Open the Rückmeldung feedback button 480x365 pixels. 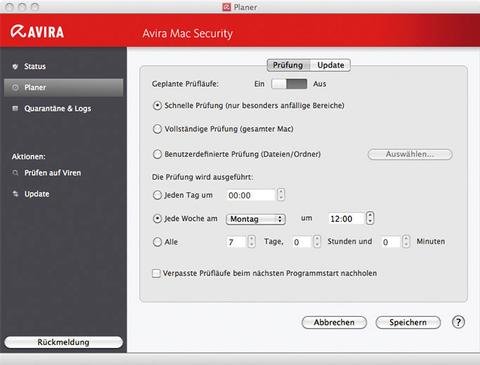click(63, 342)
